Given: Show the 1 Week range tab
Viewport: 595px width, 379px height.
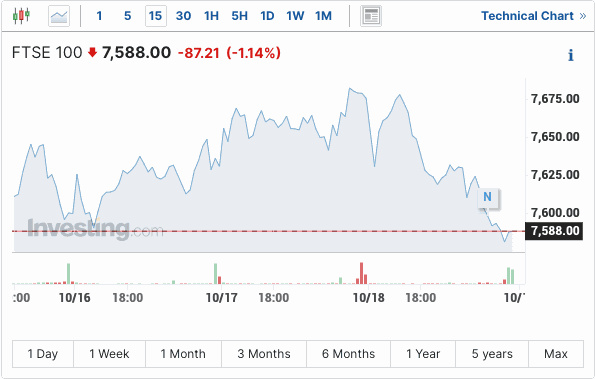Looking at the screenshot, I should (x=109, y=354).
